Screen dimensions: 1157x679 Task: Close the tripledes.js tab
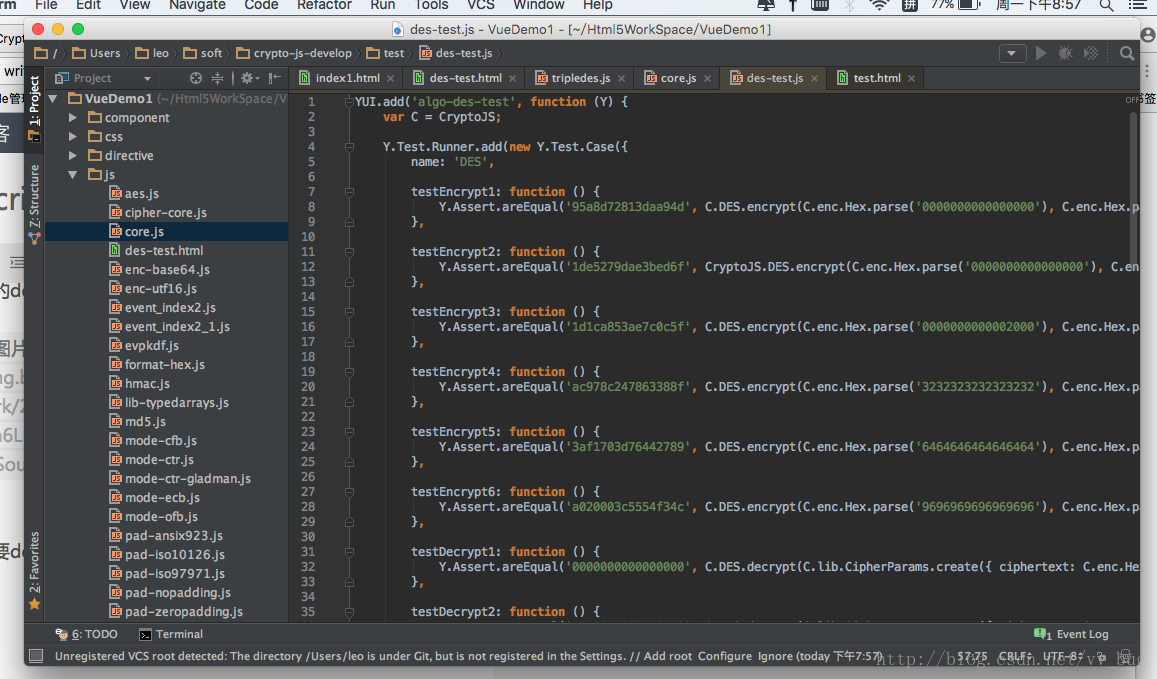point(621,78)
